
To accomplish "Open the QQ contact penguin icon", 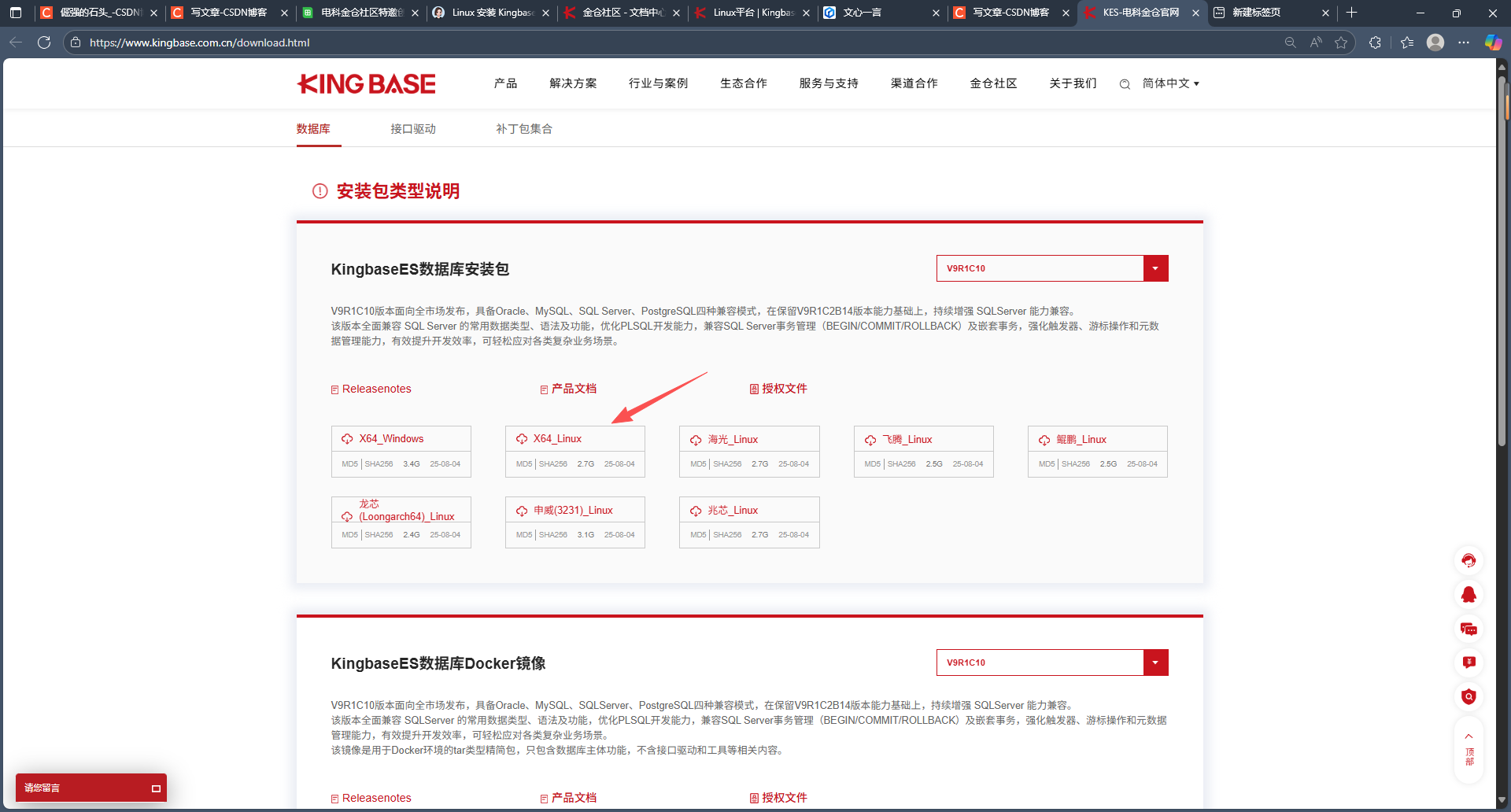I will click(1469, 595).
